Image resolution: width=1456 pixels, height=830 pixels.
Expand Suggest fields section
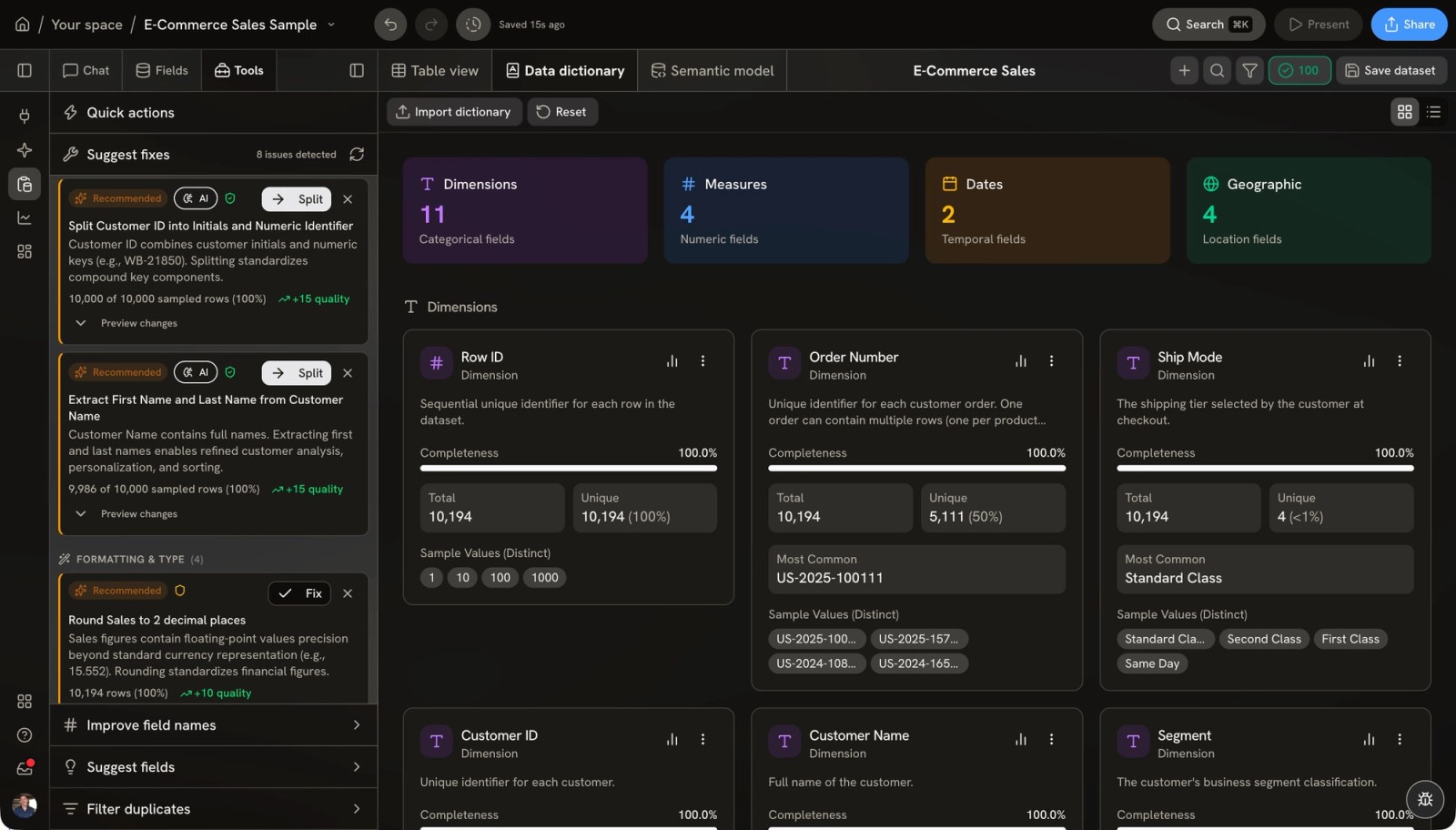coord(213,767)
